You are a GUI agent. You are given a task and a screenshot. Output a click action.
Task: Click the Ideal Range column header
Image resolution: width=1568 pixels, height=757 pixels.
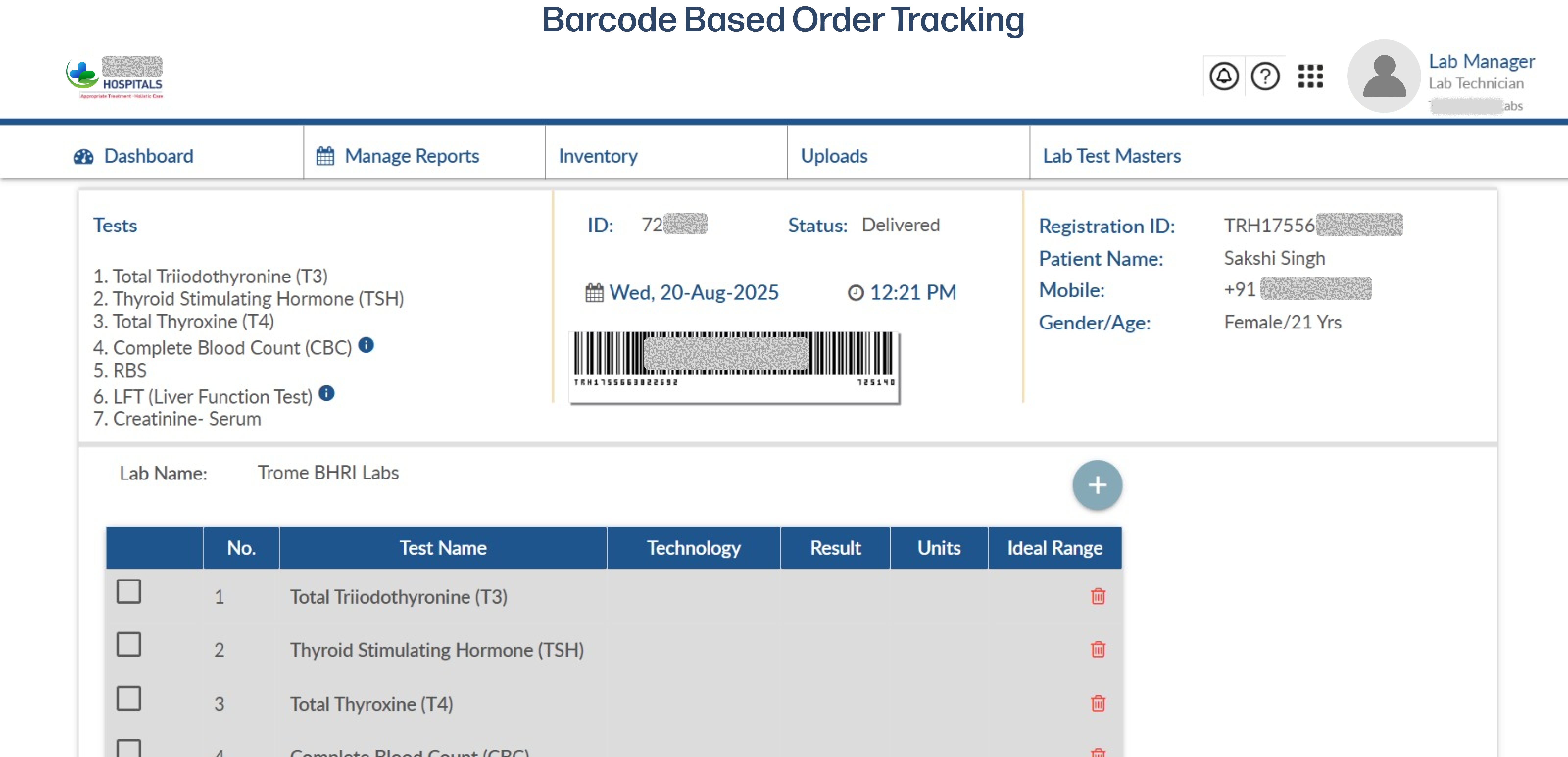1055,548
